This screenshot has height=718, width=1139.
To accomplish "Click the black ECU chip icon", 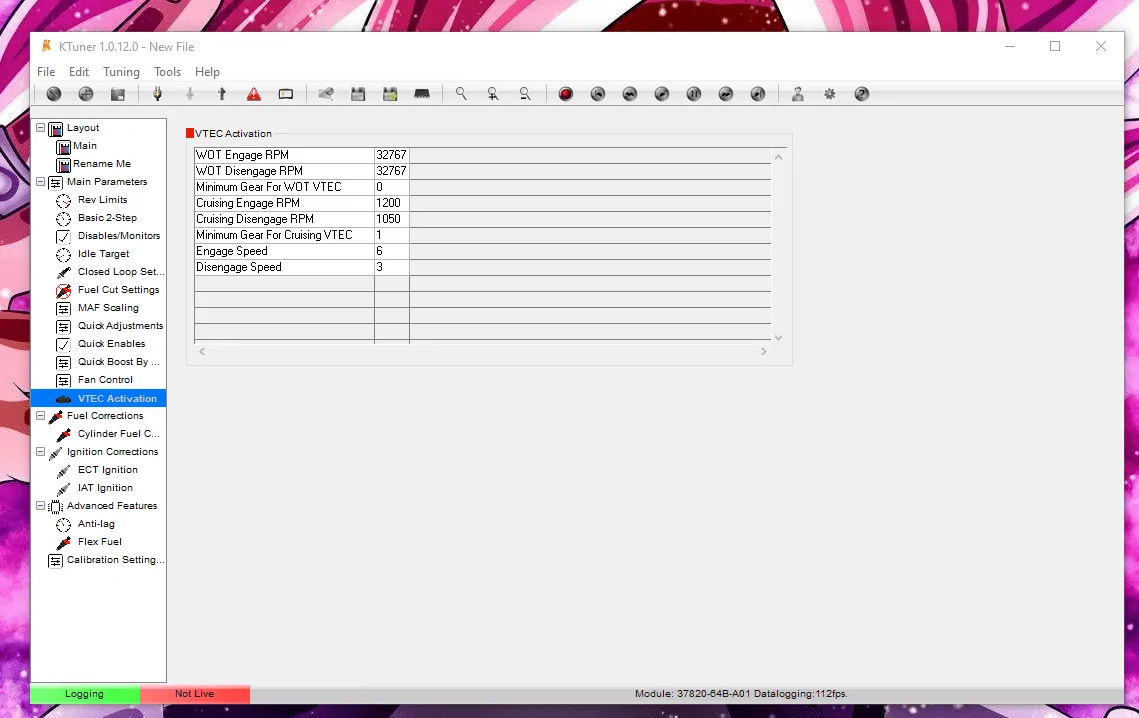I will [x=422, y=94].
